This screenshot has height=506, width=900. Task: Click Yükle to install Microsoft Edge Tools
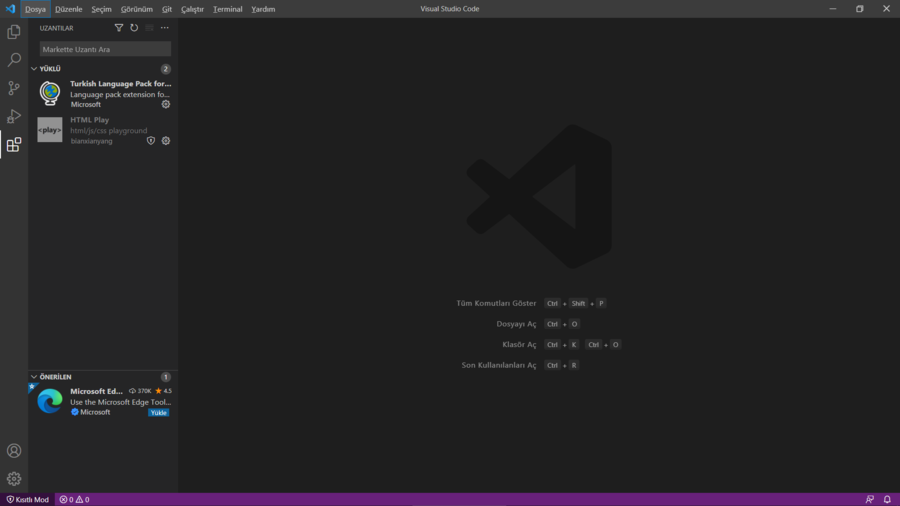click(x=158, y=412)
